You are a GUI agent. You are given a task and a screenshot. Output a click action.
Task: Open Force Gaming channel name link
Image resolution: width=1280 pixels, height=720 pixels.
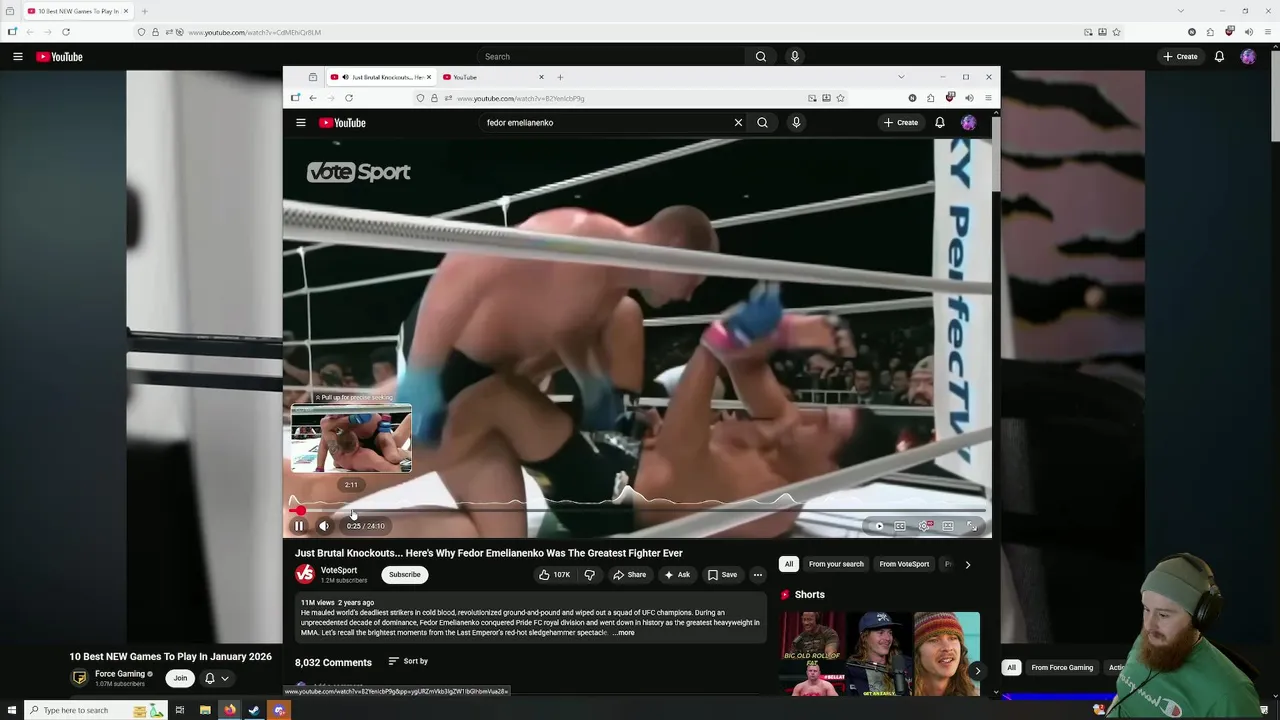pyautogui.click(x=120, y=674)
